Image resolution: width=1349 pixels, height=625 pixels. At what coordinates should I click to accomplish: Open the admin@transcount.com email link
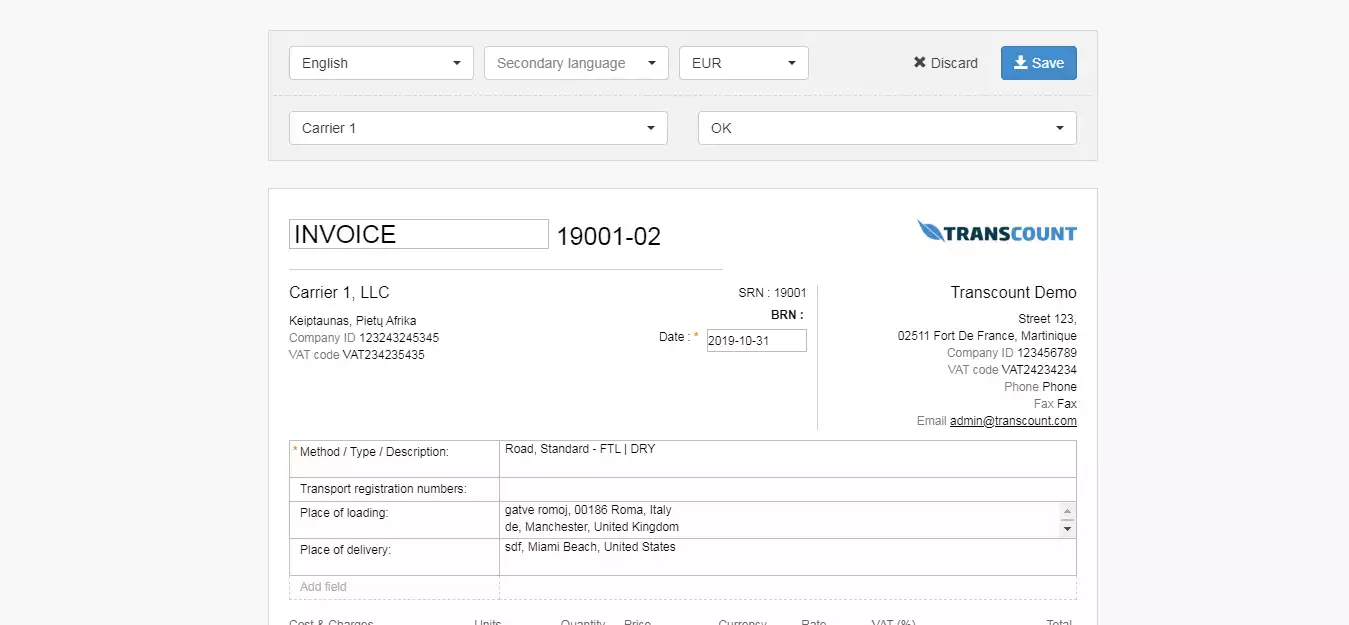[1013, 421]
